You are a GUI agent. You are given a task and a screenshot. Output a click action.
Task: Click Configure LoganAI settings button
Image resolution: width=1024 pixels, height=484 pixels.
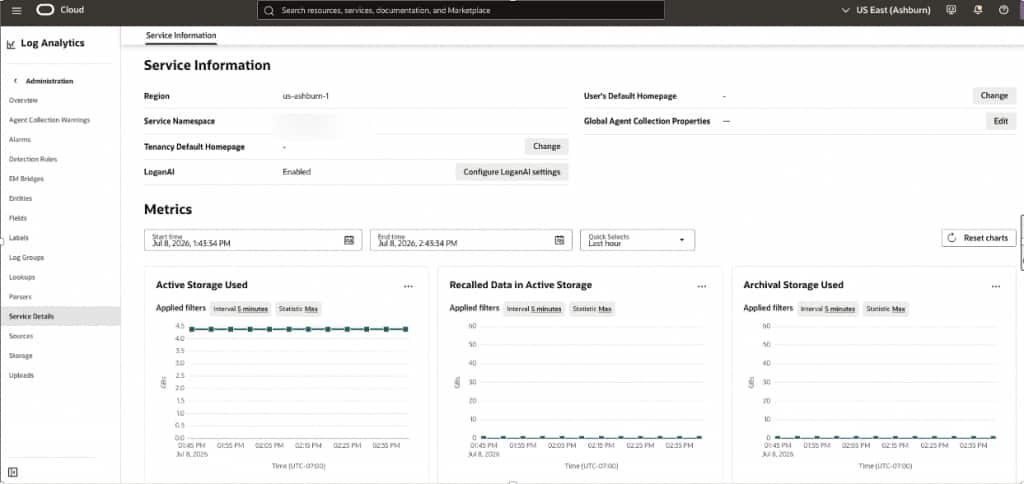512,172
